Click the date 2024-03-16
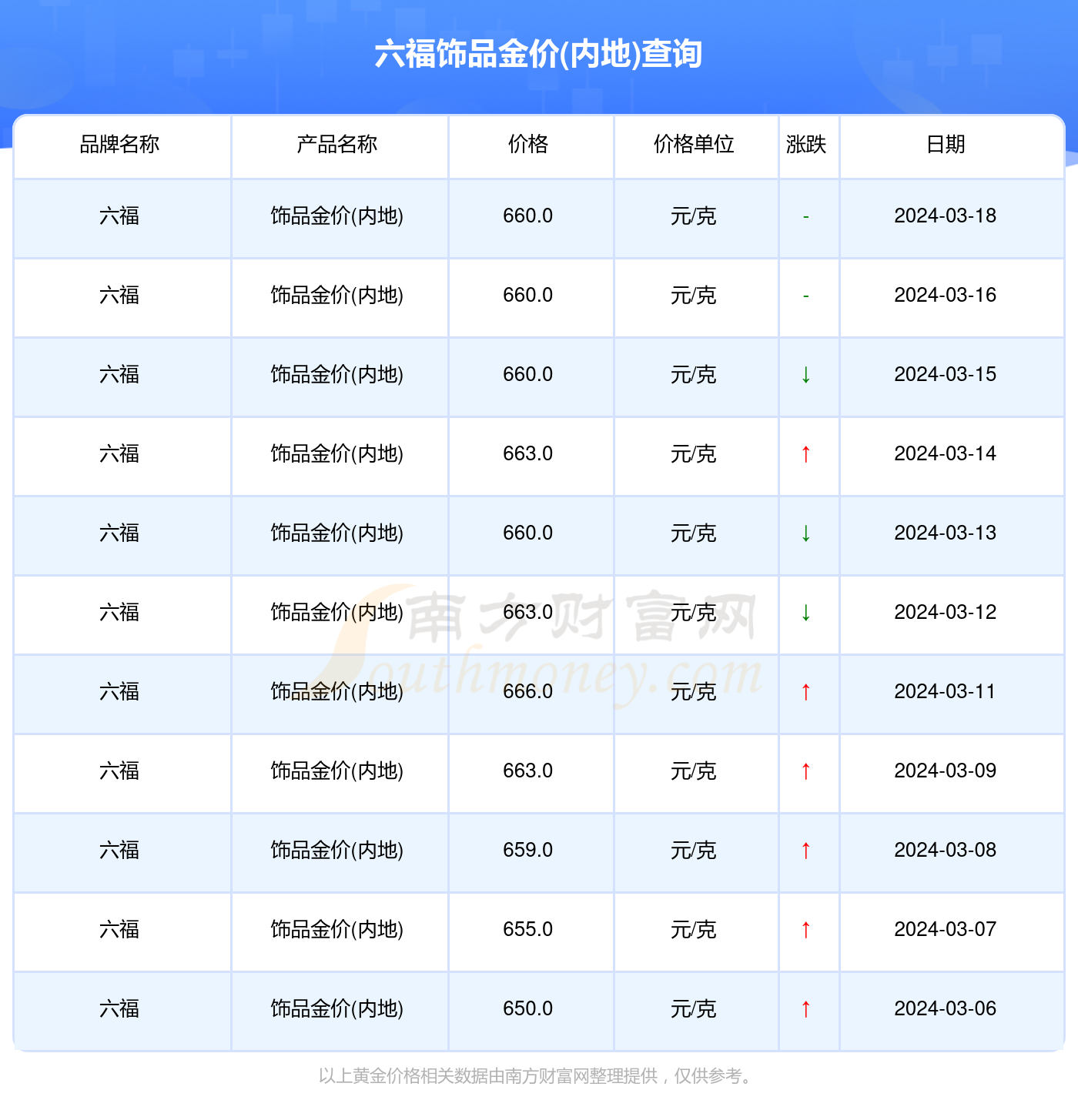This screenshot has height=1120, width=1078. [x=946, y=295]
